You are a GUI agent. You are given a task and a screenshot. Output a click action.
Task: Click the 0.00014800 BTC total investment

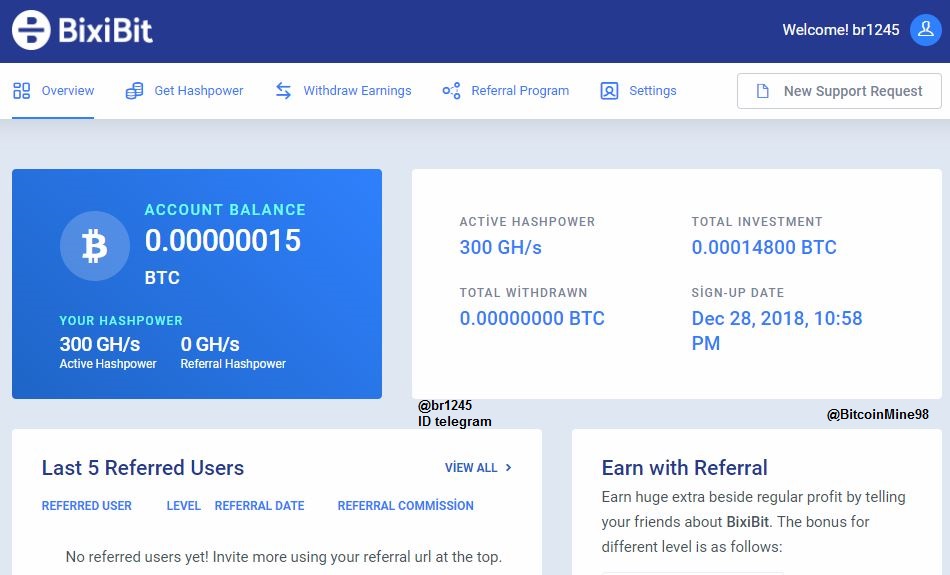(764, 247)
